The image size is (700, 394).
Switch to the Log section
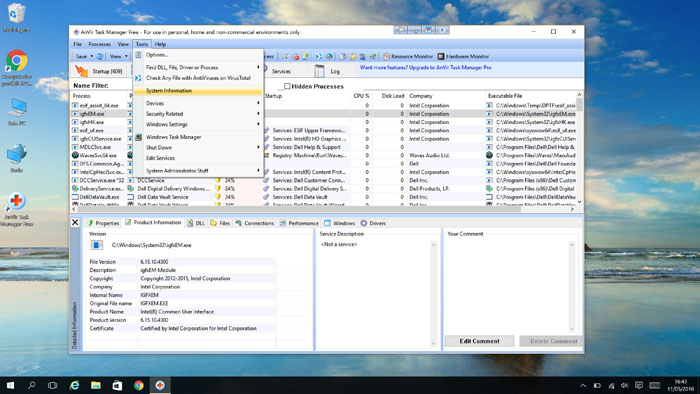(328, 71)
